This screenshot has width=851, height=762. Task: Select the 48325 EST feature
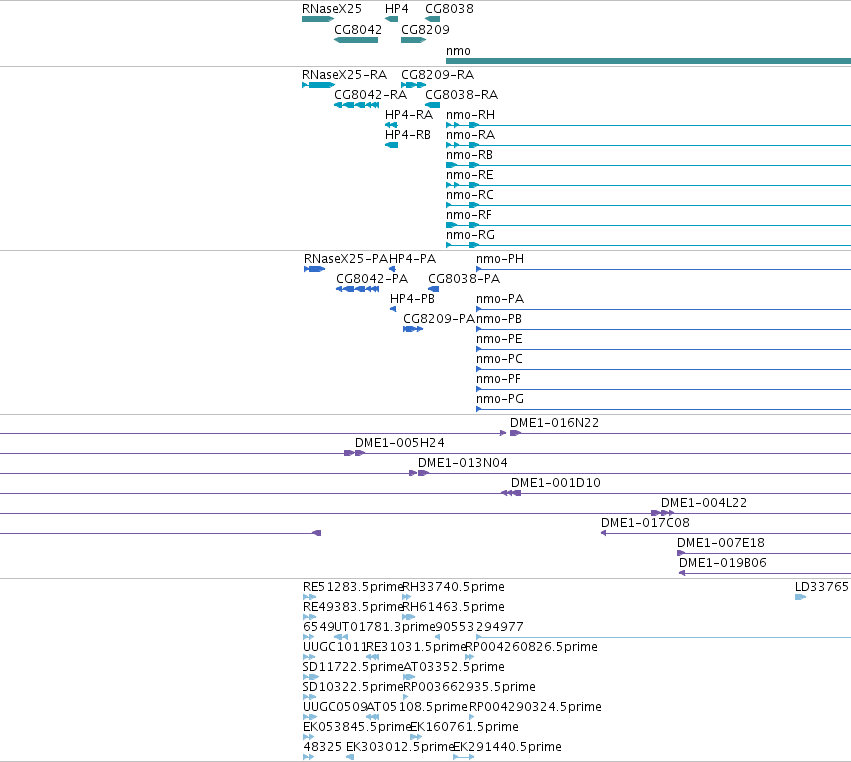coord(308,758)
